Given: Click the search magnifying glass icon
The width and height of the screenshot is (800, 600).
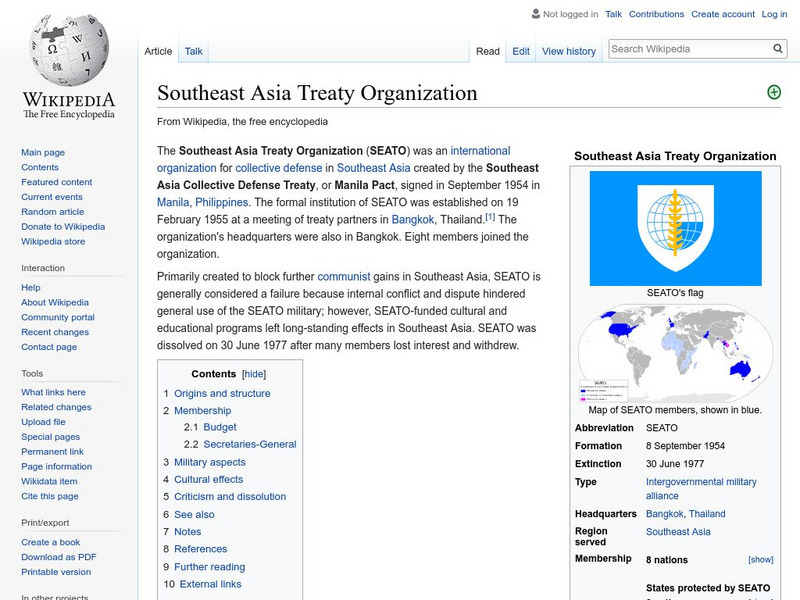Looking at the screenshot, I should 778,49.
